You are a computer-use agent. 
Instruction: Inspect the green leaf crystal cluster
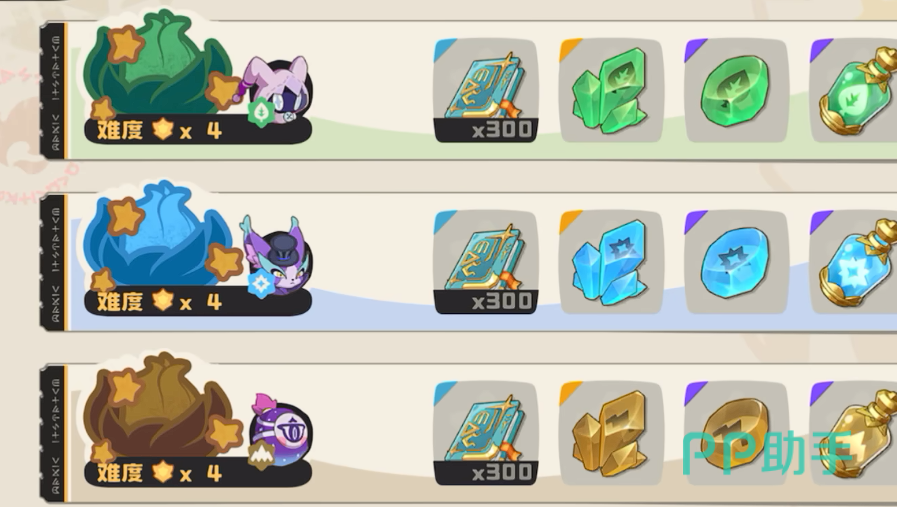click(610, 90)
